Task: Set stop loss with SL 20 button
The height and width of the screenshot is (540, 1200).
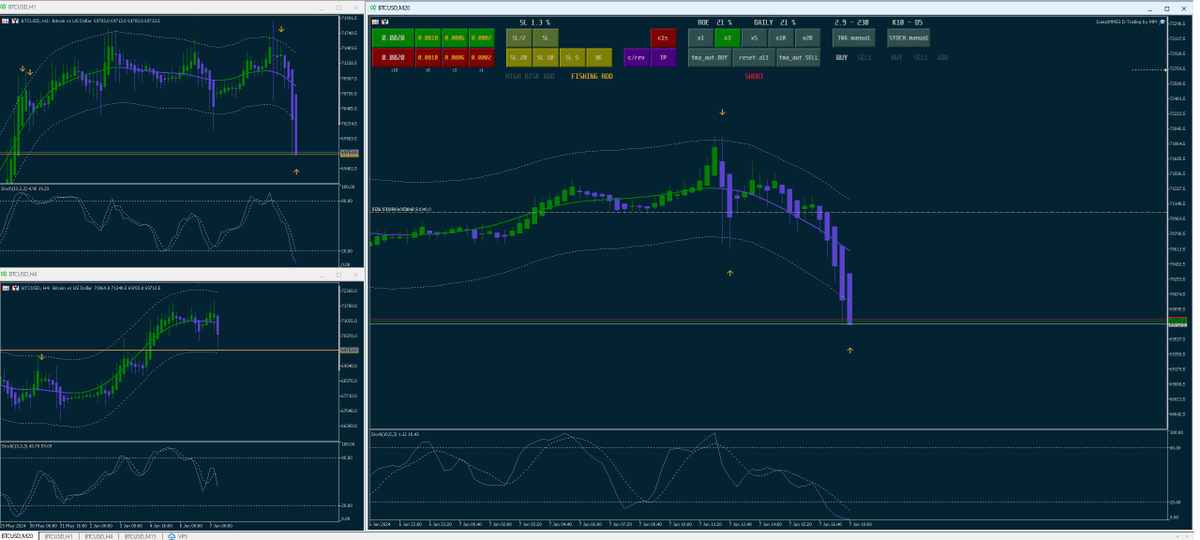Action: [x=518, y=58]
